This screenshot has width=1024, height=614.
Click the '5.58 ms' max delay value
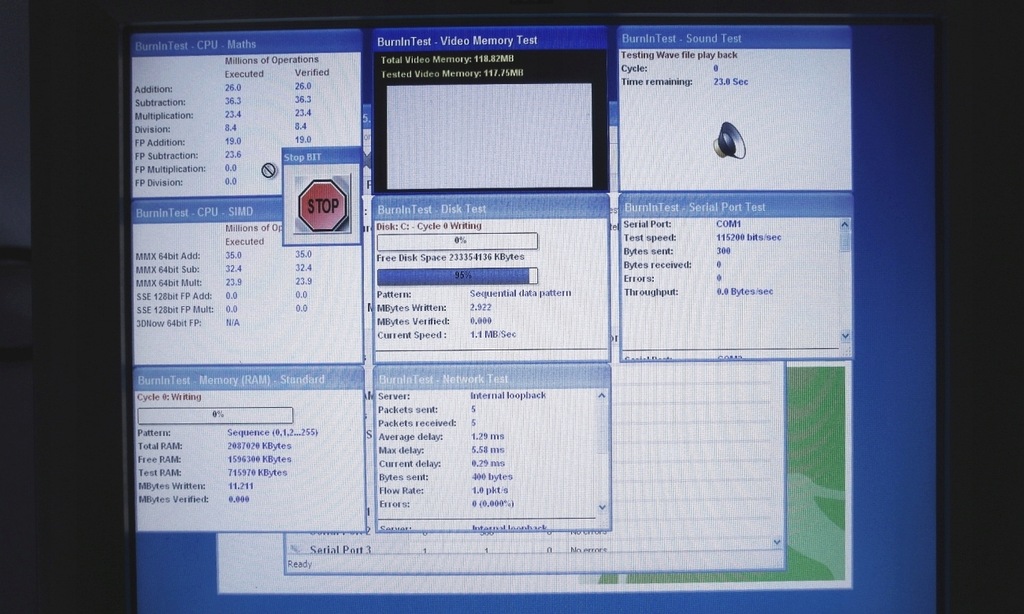tap(487, 450)
